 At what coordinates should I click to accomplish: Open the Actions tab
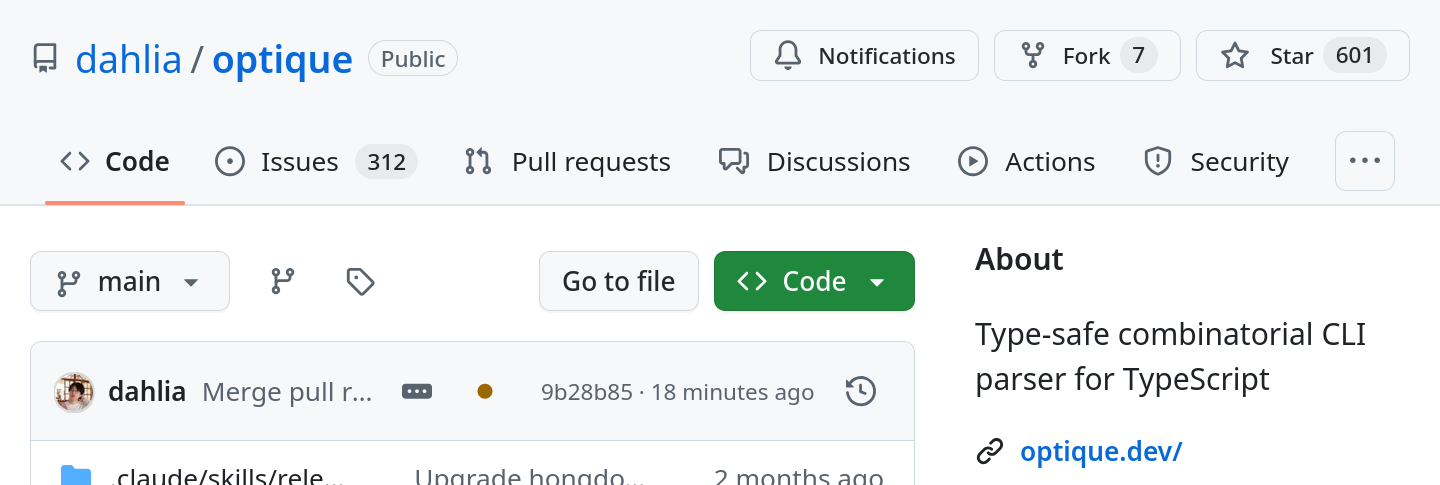coord(1026,162)
